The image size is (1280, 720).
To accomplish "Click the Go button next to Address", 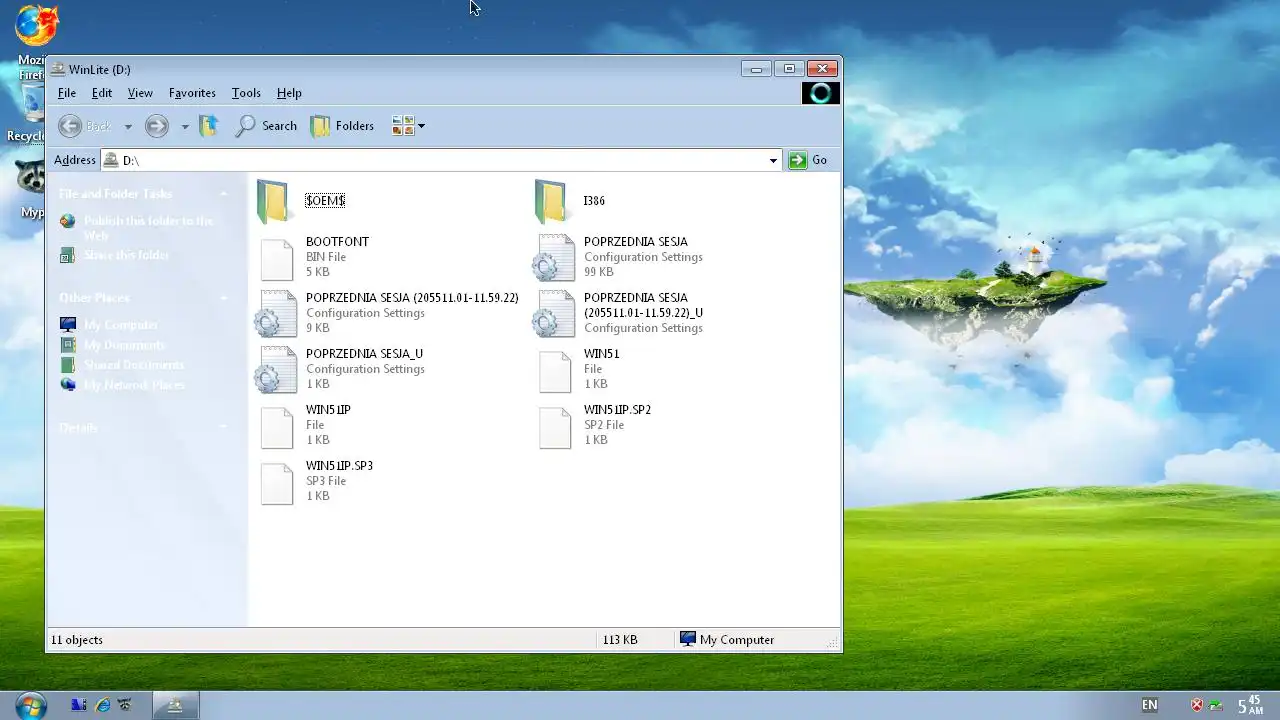I will pyautogui.click(x=808, y=160).
